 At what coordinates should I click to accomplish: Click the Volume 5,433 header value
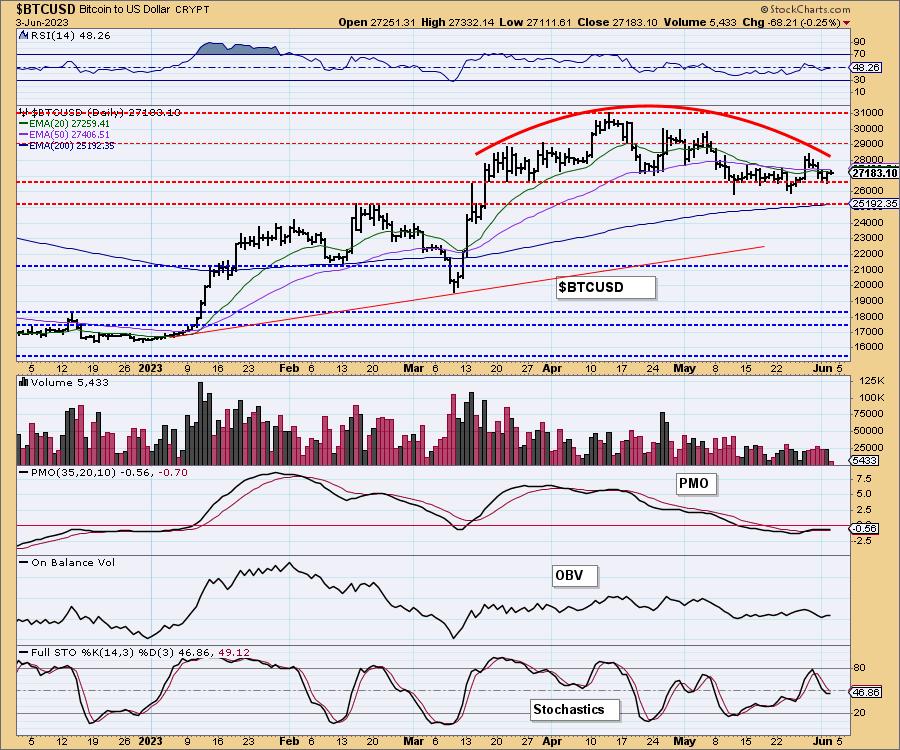700,22
